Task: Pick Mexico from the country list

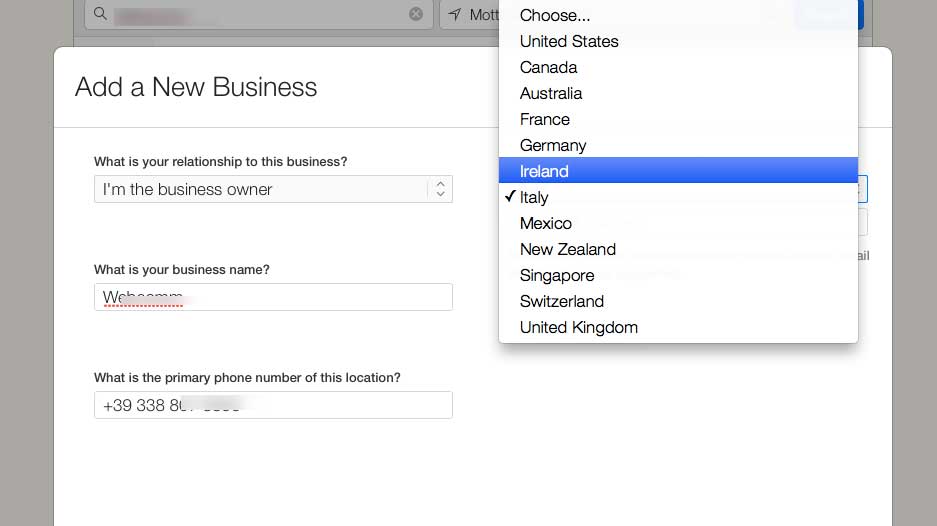Action: pyautogui.click(x=546, y=223)
